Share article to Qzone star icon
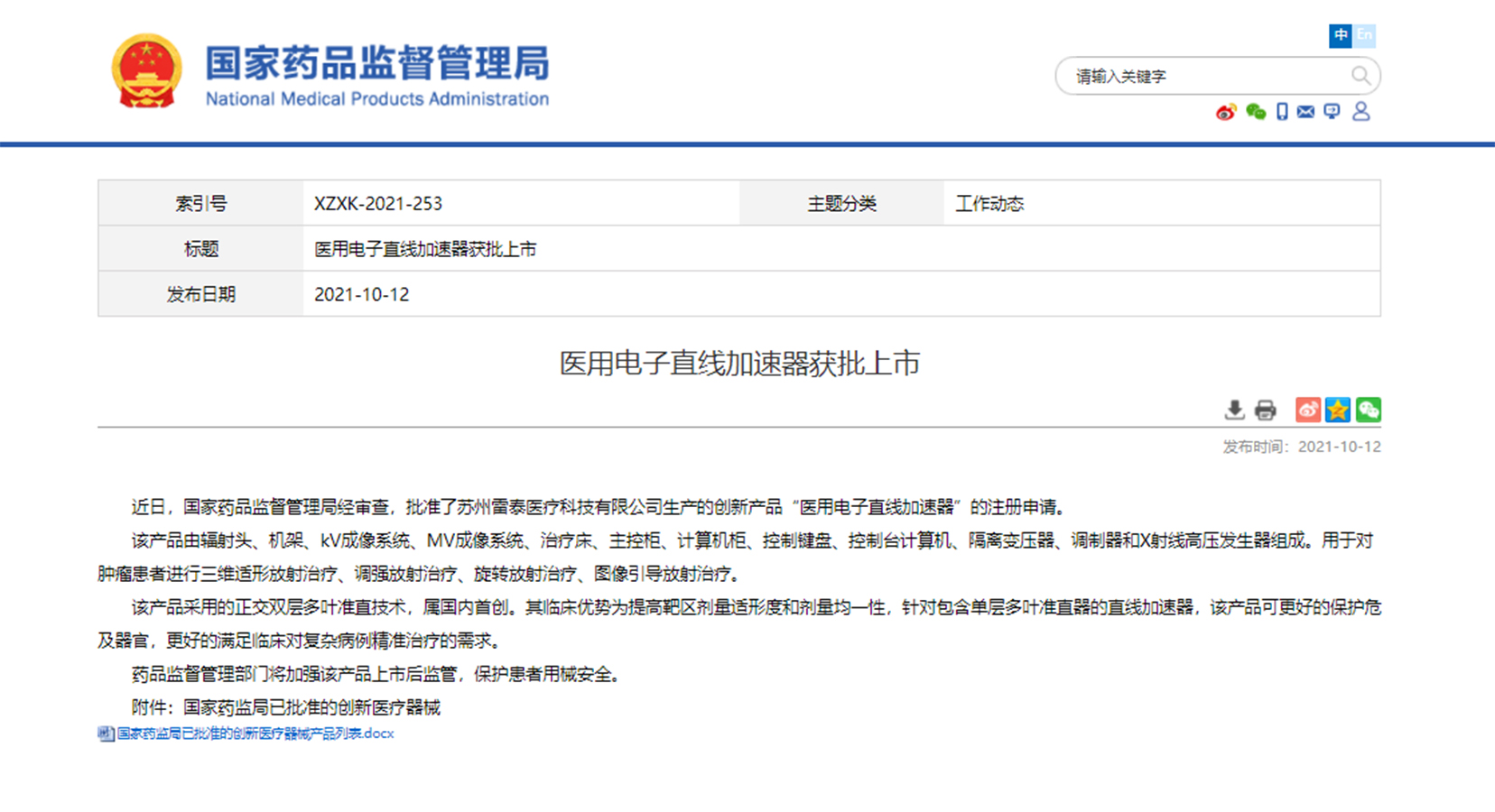 1338,410
